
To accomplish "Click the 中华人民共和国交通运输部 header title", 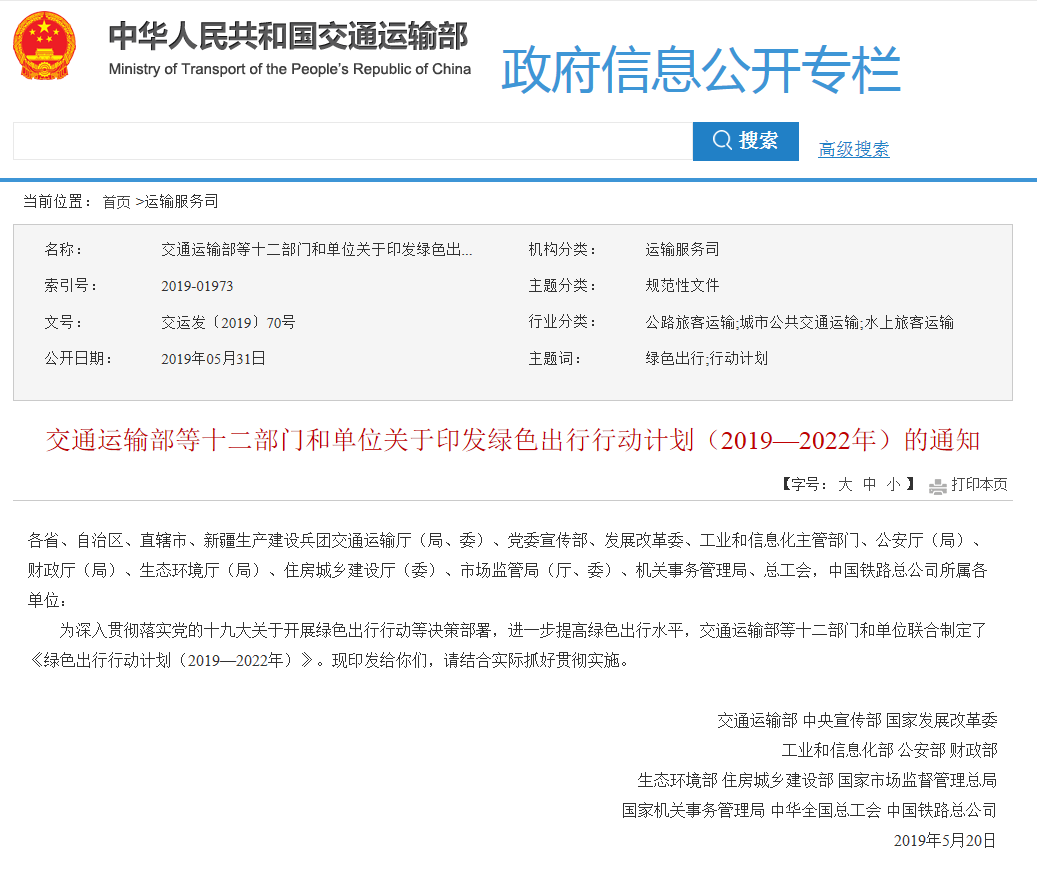I will click(x=288, y=36).
